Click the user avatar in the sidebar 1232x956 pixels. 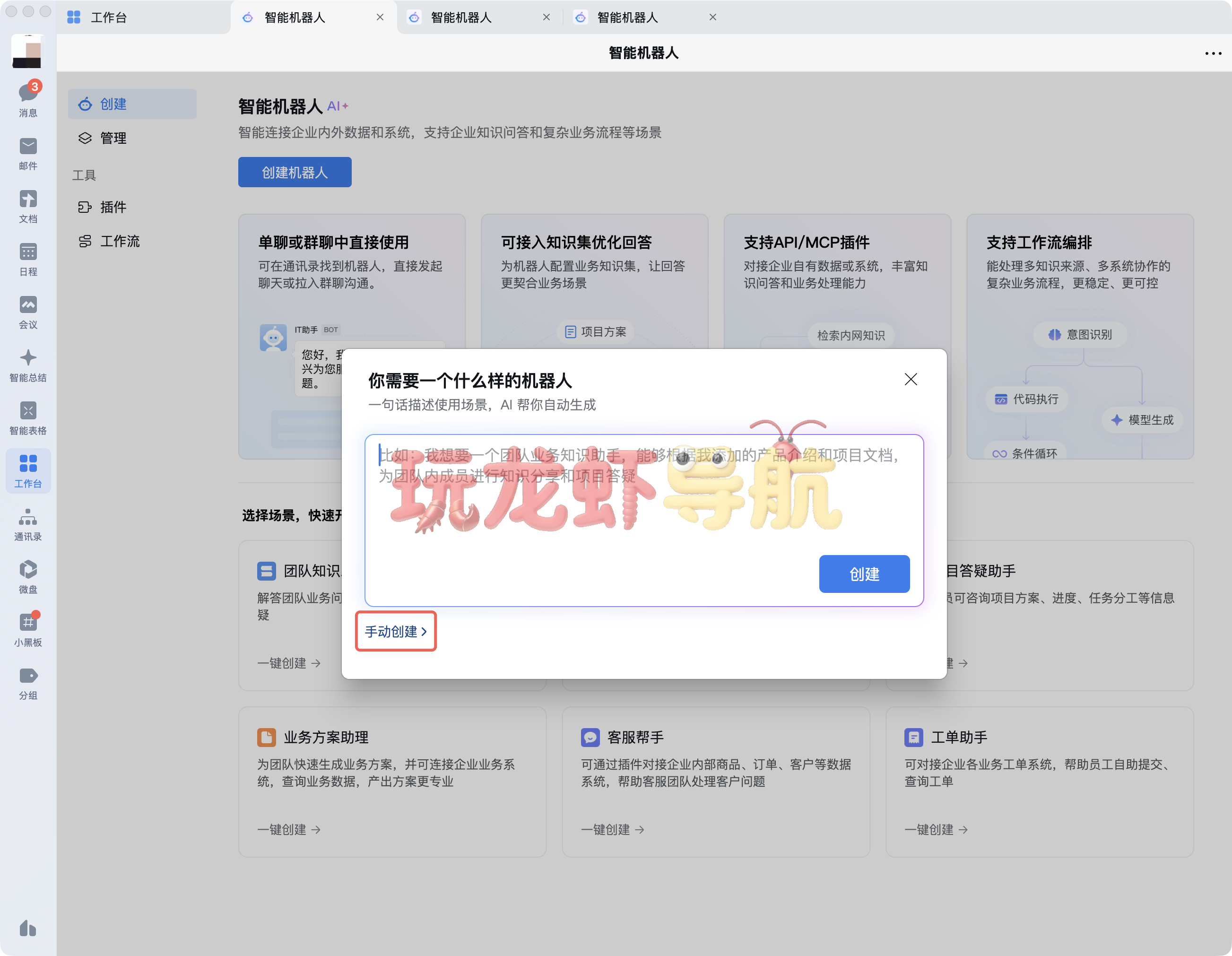[27, 52]
